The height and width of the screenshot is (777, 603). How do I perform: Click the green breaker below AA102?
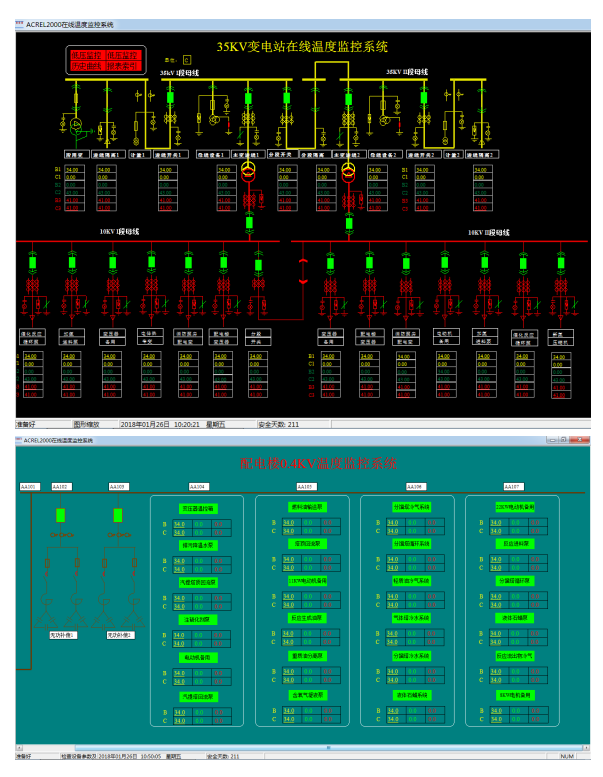(61, 515)
